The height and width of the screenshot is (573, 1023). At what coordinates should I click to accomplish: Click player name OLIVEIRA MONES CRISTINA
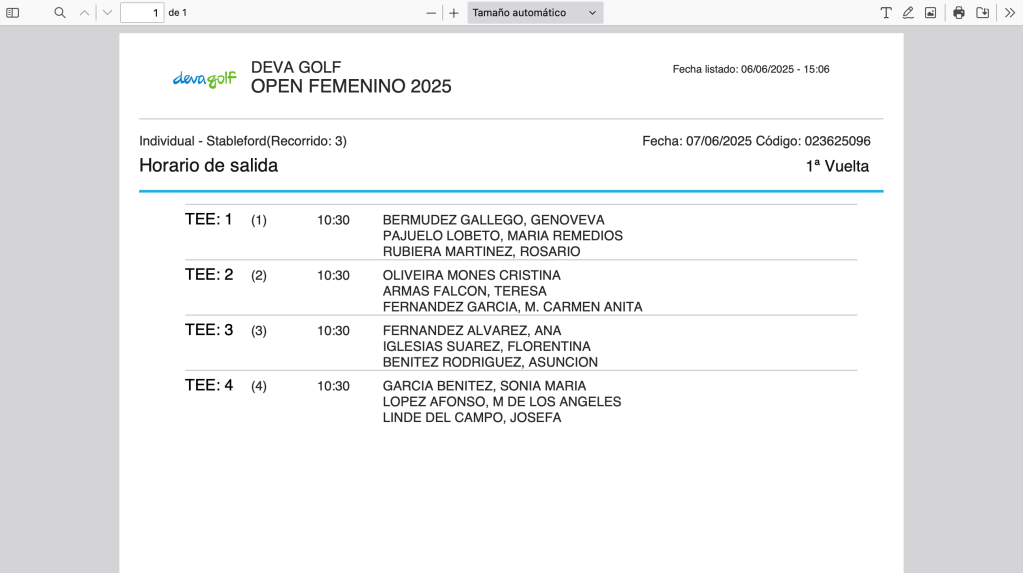click(471, 275)
